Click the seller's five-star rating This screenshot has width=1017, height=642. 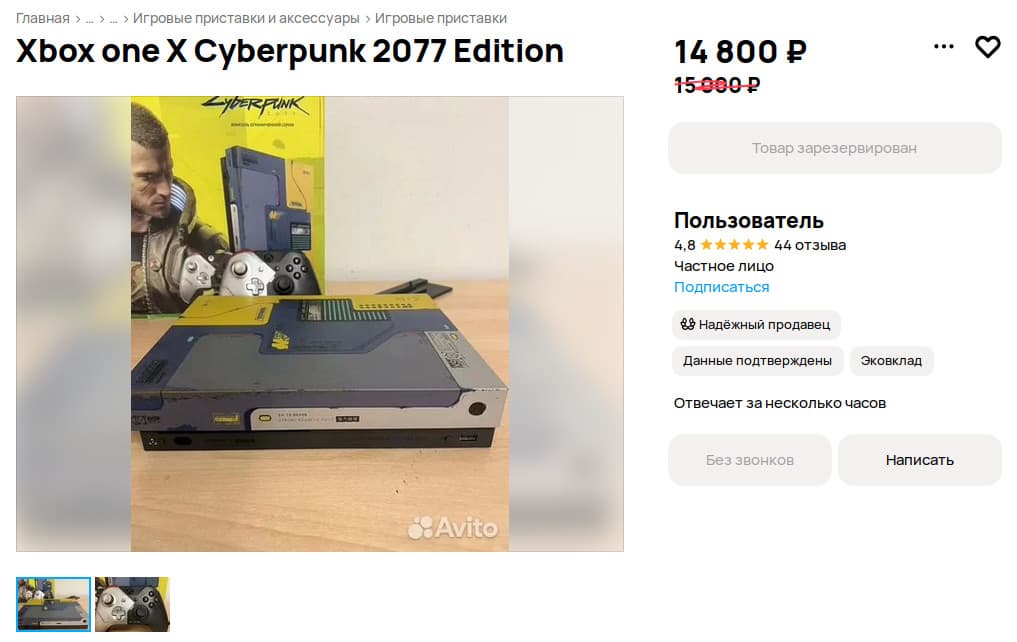734,245
